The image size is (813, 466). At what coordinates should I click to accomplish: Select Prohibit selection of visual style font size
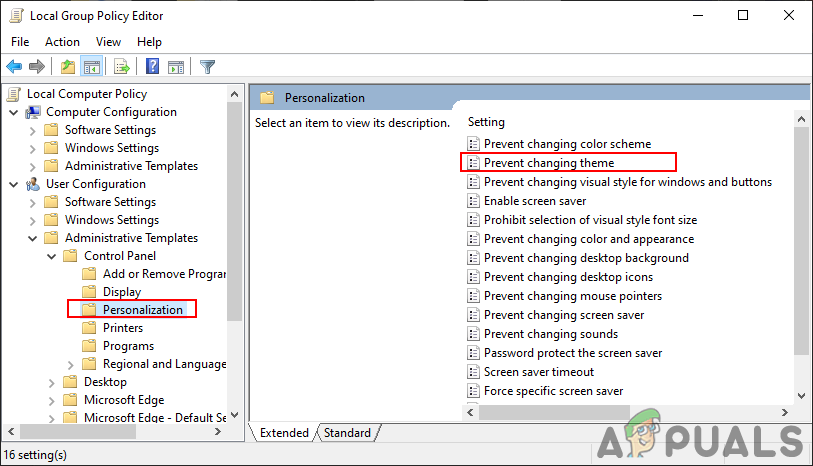point(591,220)
